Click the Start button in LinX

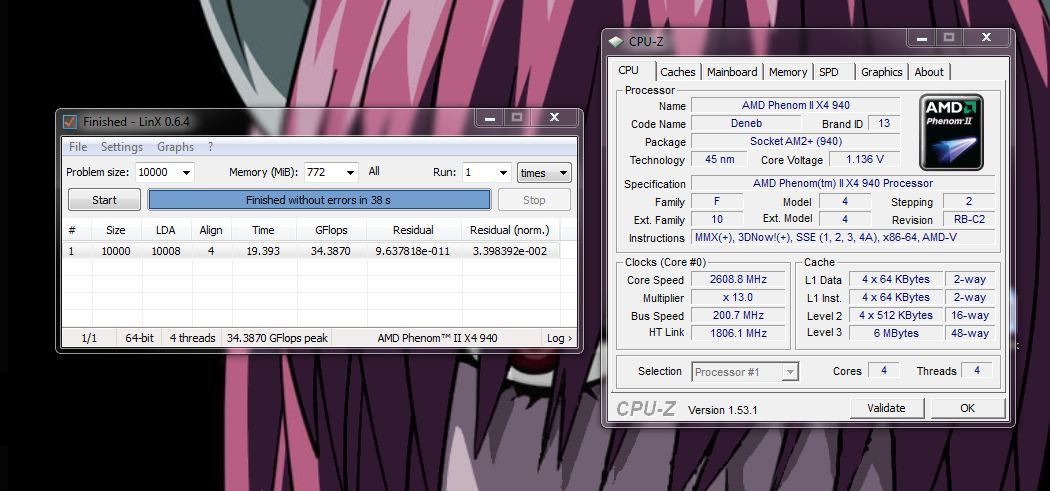tap(104, 200)
